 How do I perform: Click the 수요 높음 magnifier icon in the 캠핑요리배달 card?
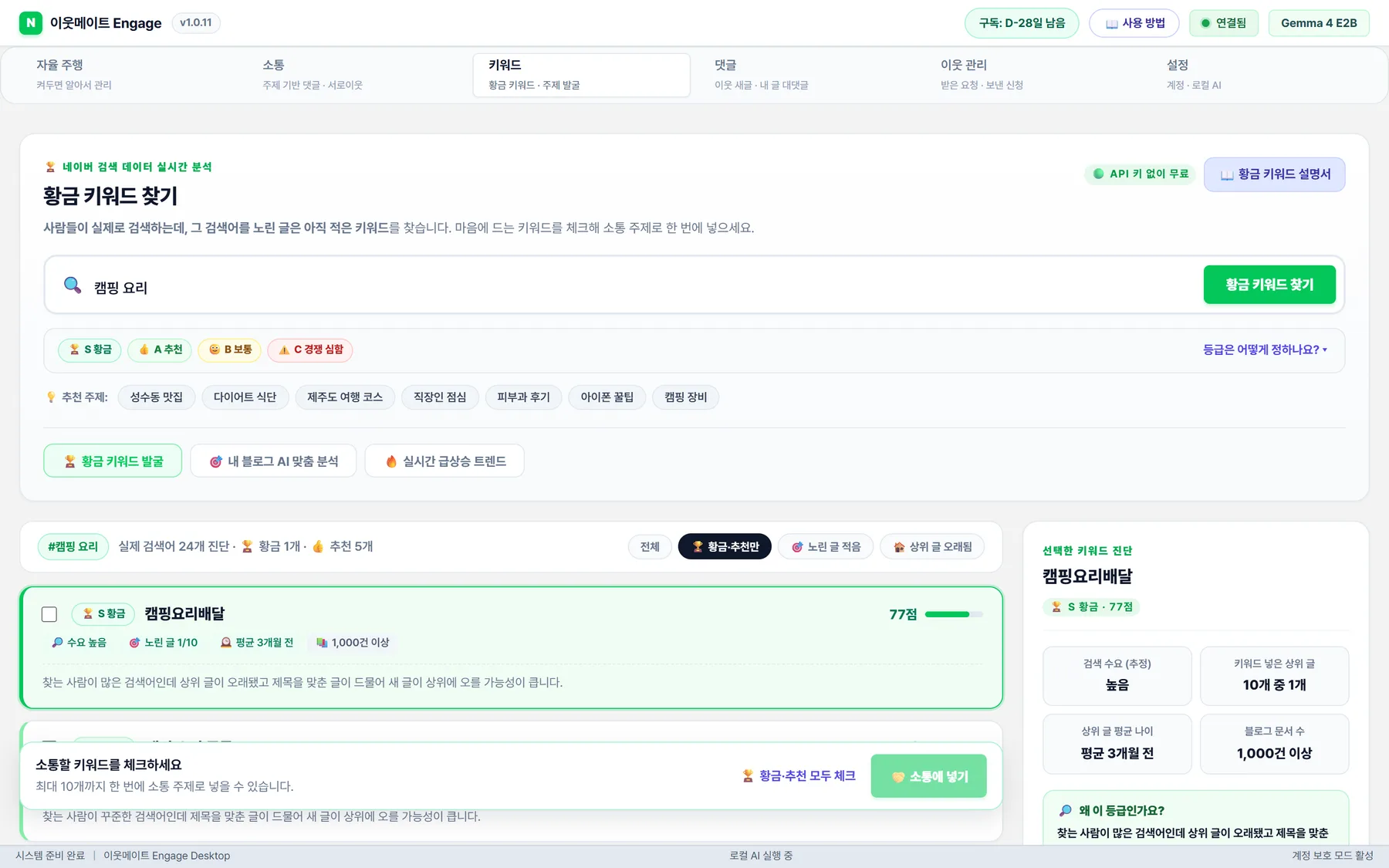(x=57, y=643)
